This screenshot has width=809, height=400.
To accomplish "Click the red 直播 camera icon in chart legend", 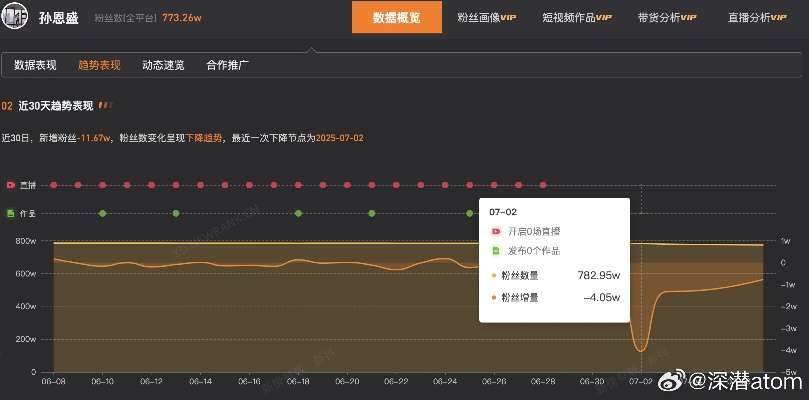I will (x=10, y=185).
